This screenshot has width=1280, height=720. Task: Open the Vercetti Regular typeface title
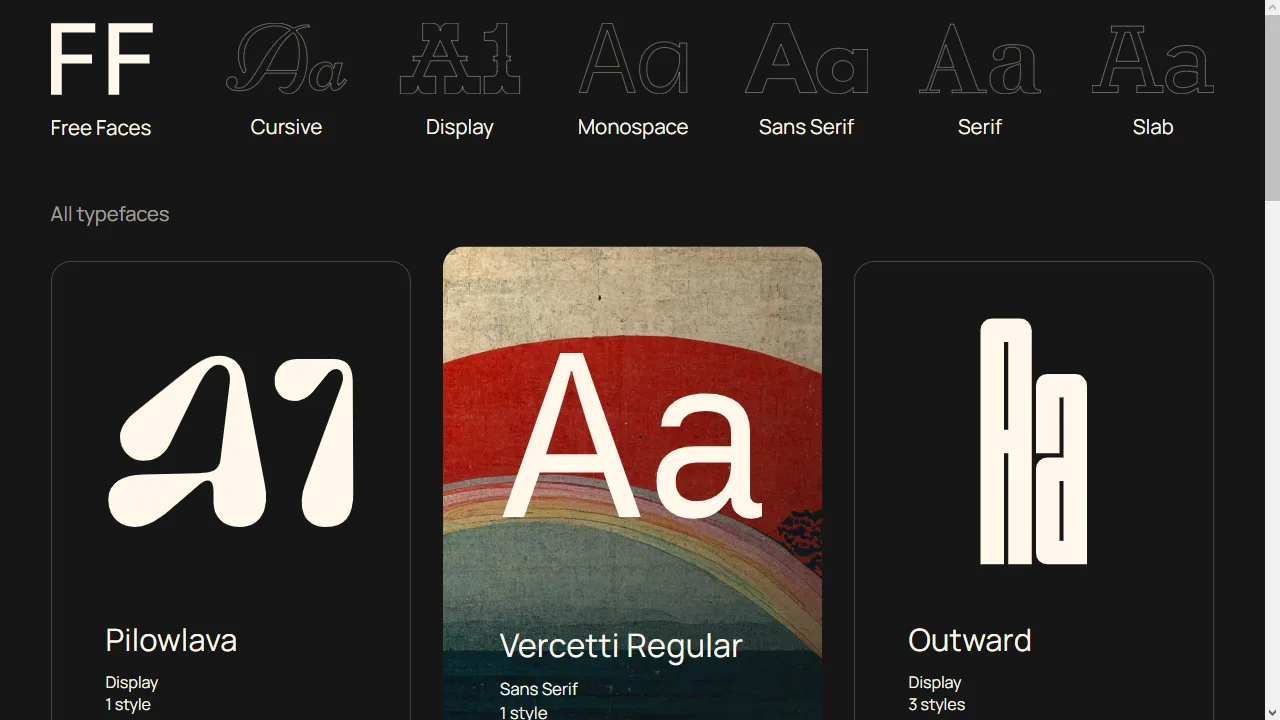pyautogui.click(x=621, y=646)
